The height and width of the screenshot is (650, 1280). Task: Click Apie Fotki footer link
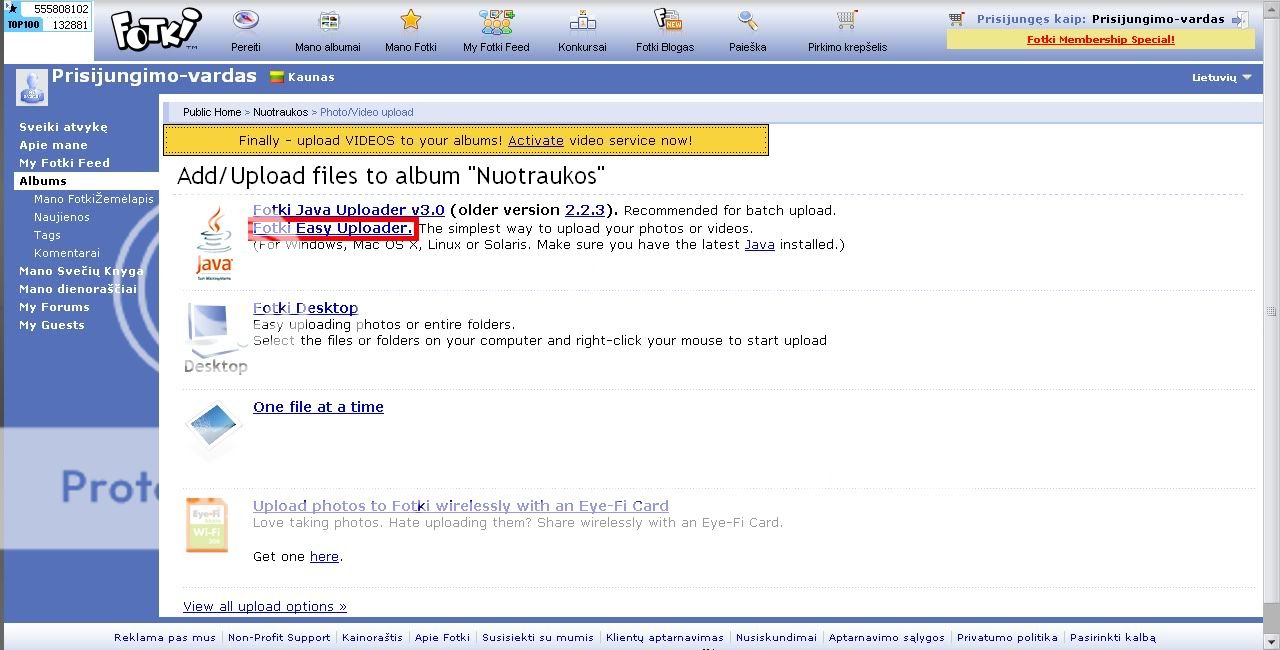point(442,637)
